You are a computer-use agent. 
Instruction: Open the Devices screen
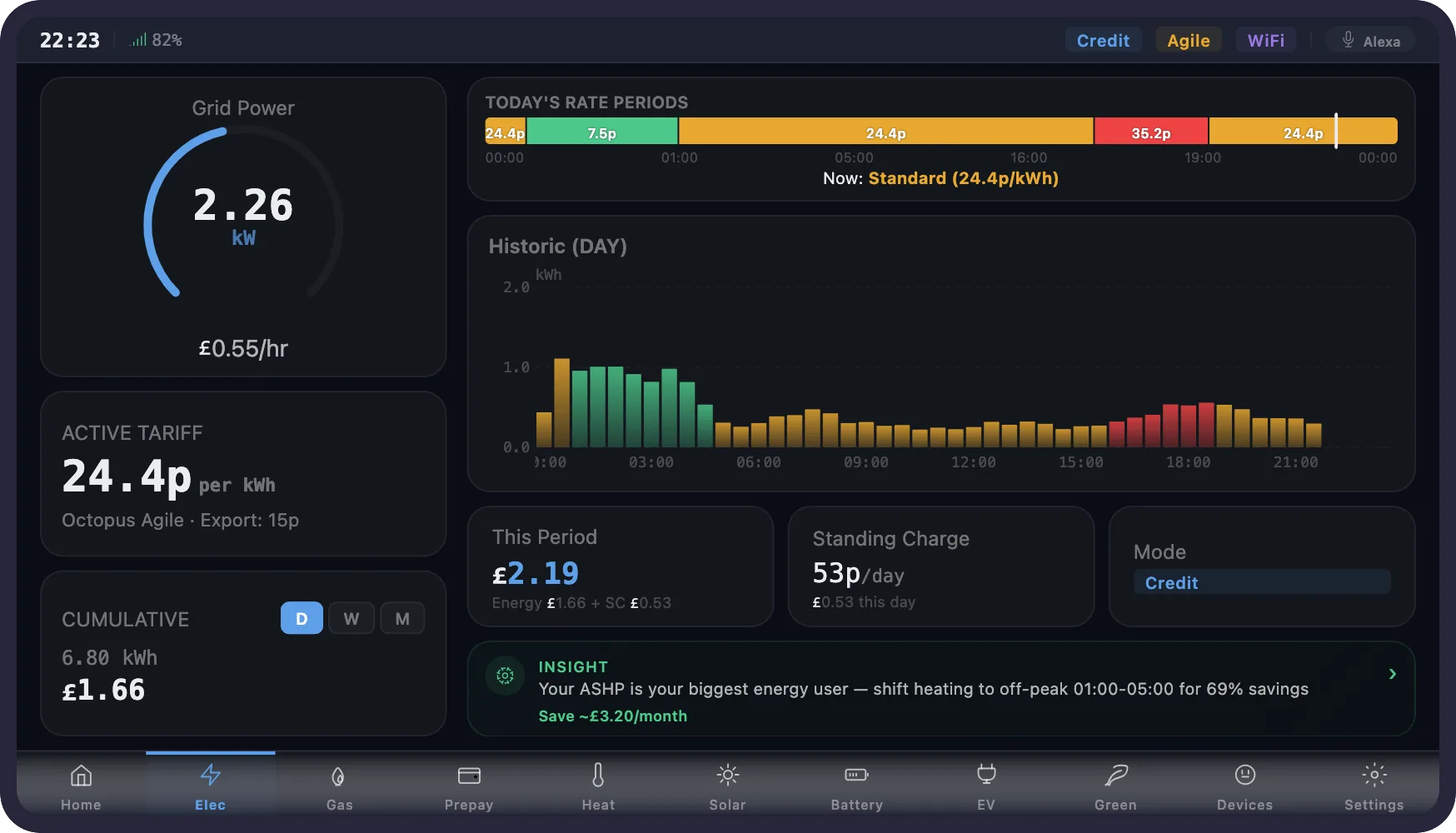tap(1244, 786)
